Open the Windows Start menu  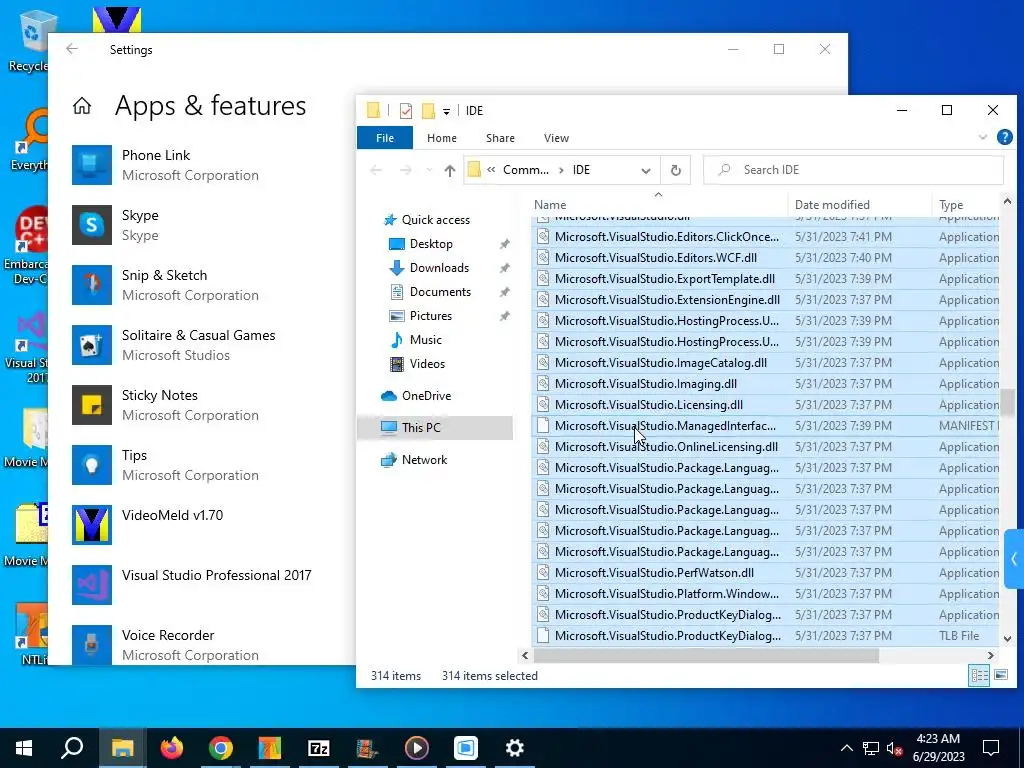coord(24,748)
